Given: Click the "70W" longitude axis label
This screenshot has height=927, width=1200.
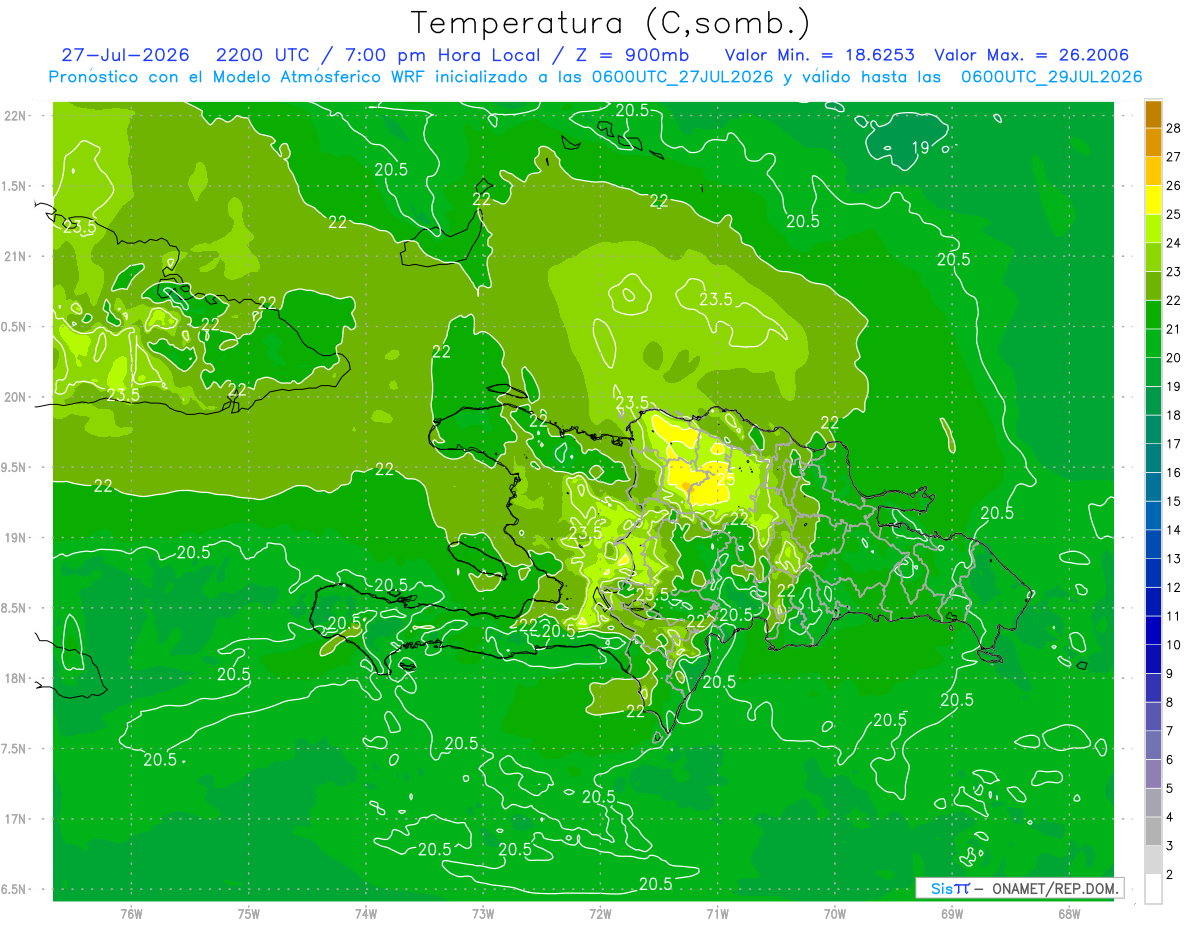Looking at the screenshot, I should pyautogui.click(x=834, y=914).
